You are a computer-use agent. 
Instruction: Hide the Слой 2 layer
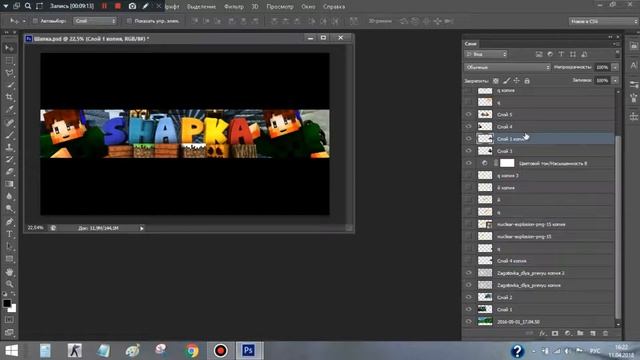pos(469,297)
